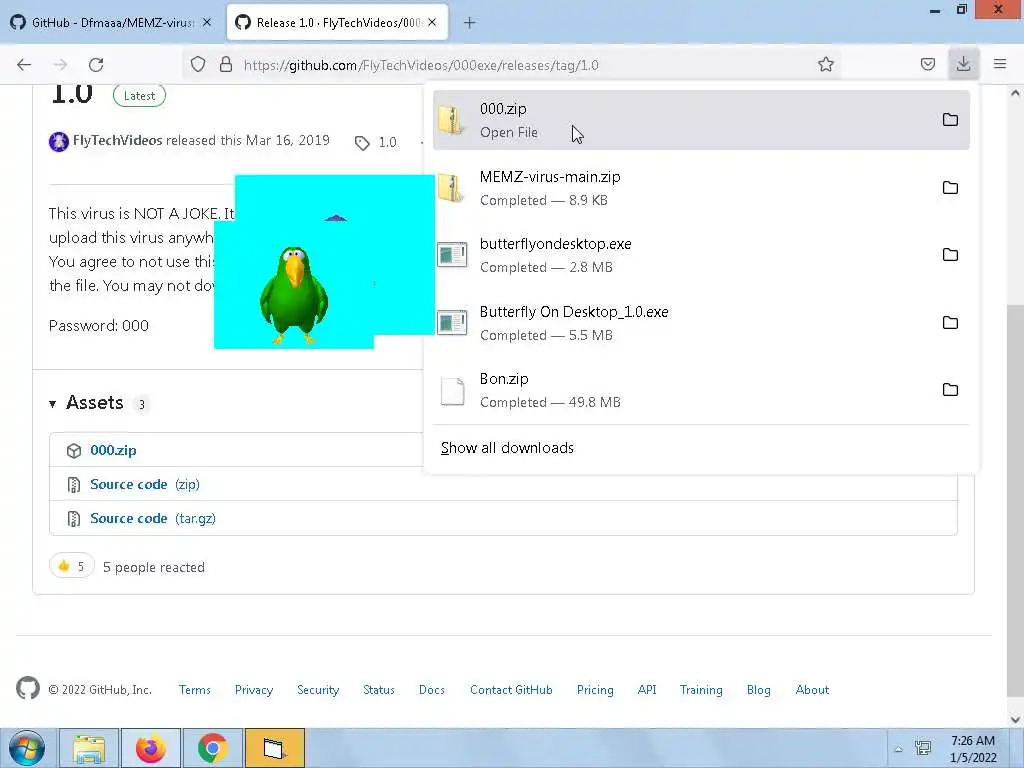Show hidden system tray icons
This screenshot has height=768, width=1024.
coord(899,749)
